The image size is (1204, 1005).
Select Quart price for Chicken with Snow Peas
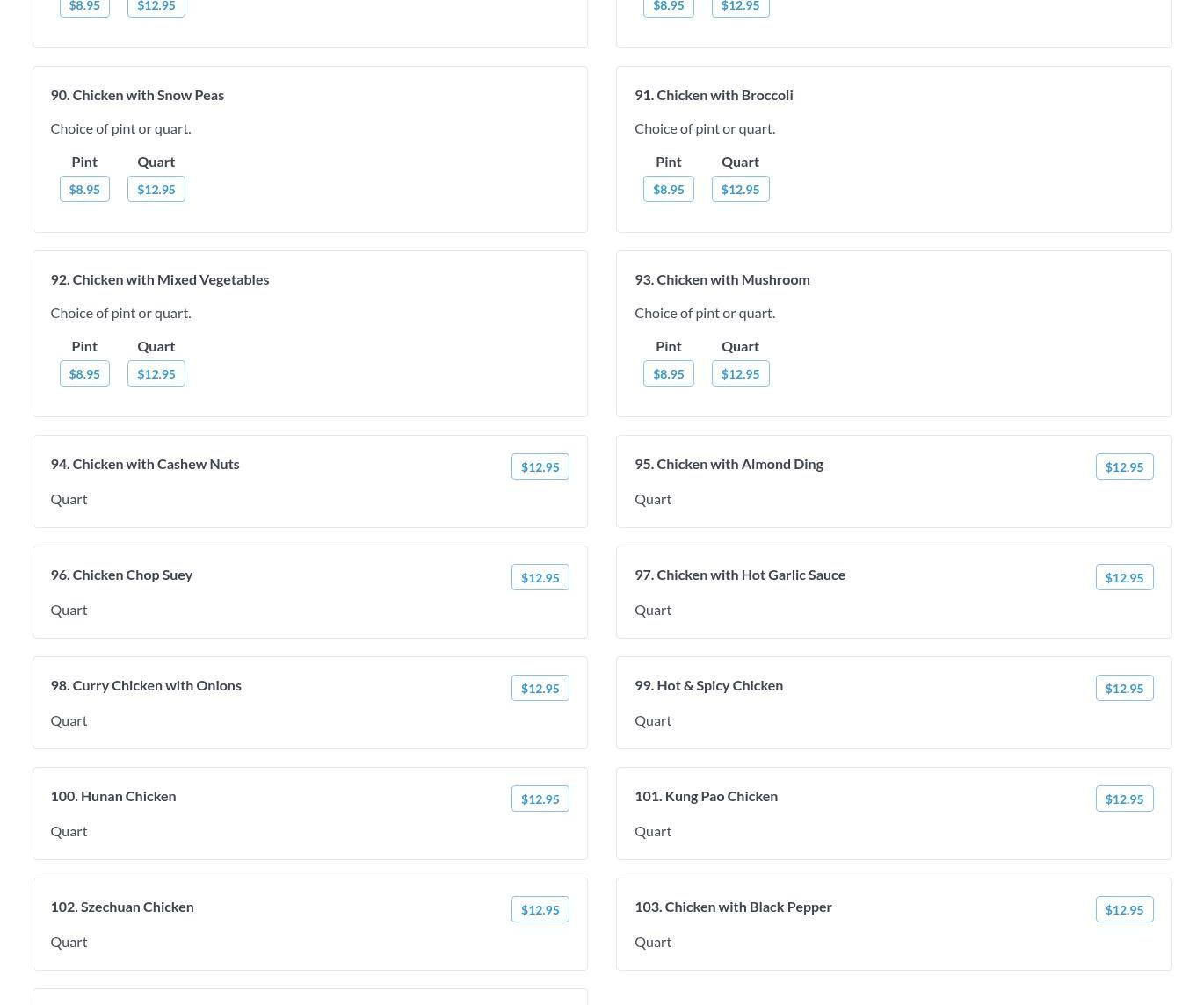(x=156, y=189)
